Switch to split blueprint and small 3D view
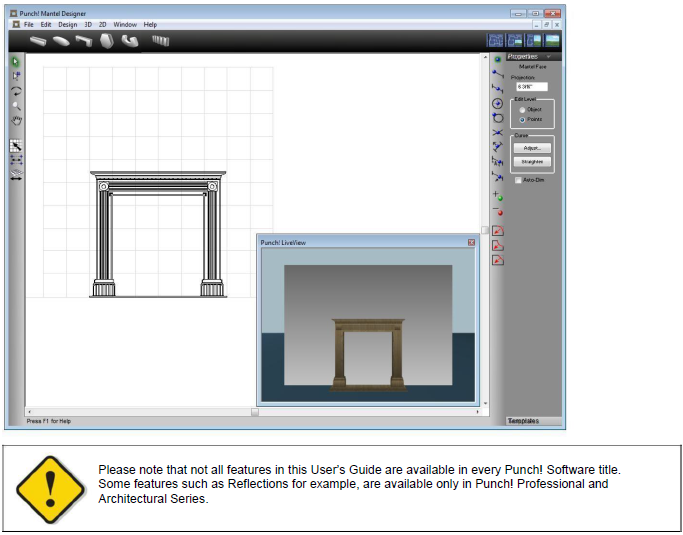This screenshot has width=683, height=535. [x=514, y=41]
